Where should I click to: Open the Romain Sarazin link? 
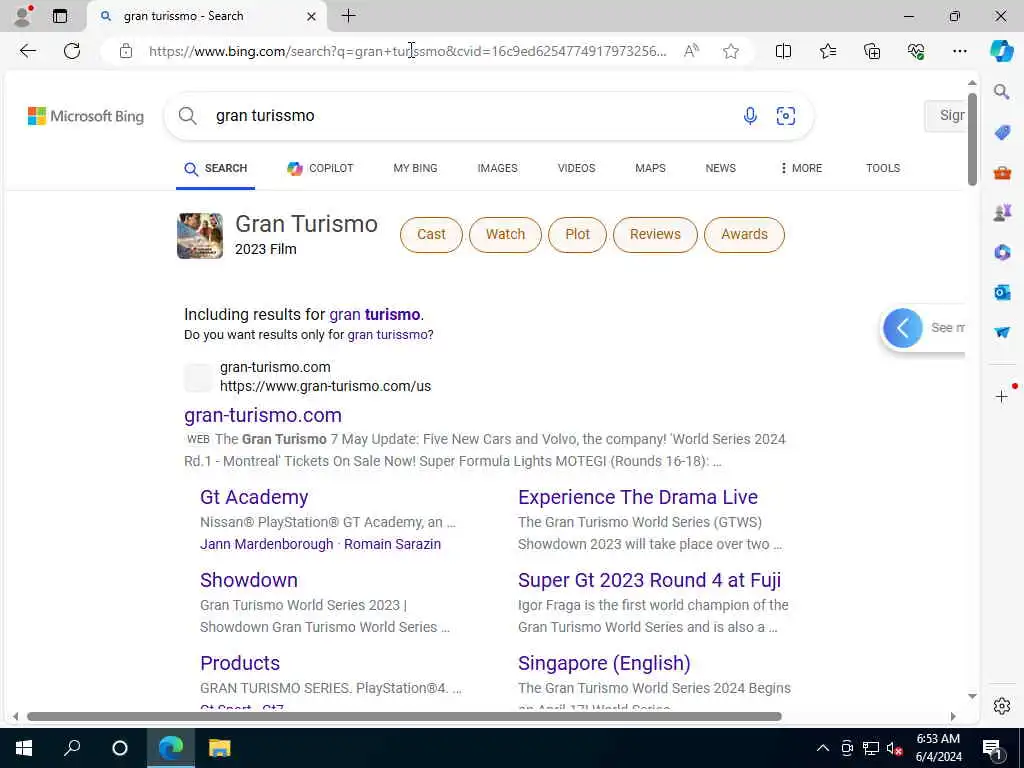[392, 545]
